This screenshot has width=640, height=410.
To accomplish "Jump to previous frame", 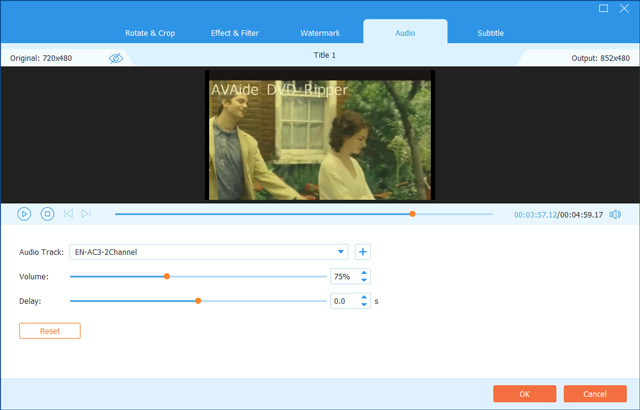I will pyautogui.click(x=68, y=213).
